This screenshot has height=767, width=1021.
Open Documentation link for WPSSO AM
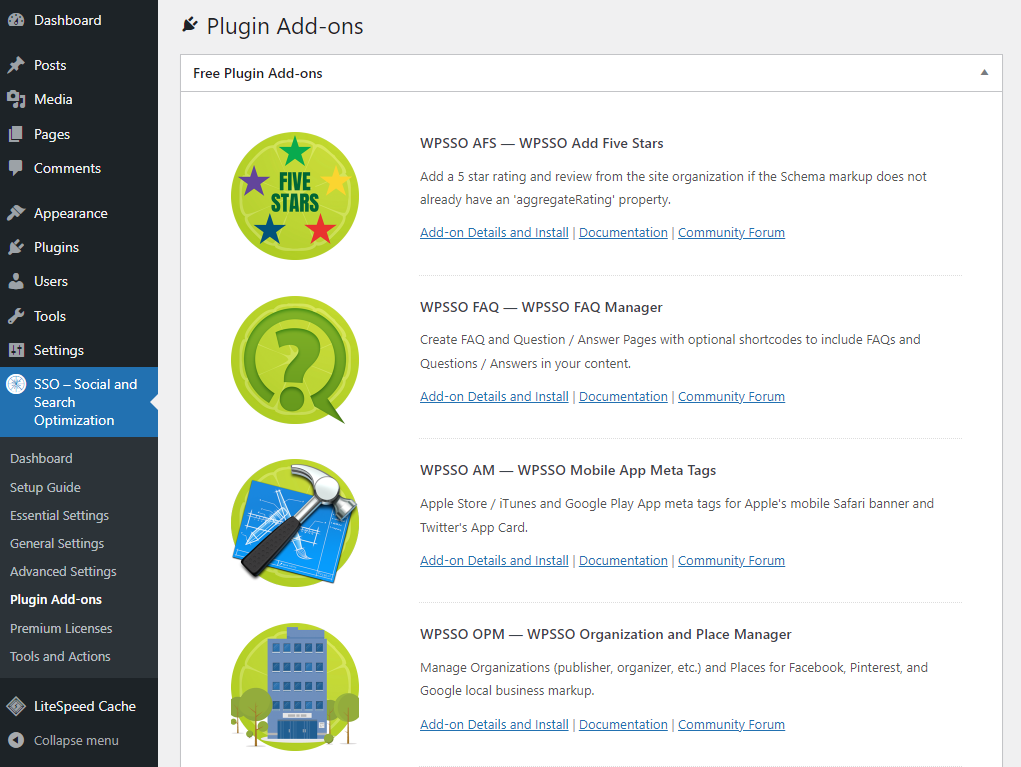coord(623,561)
